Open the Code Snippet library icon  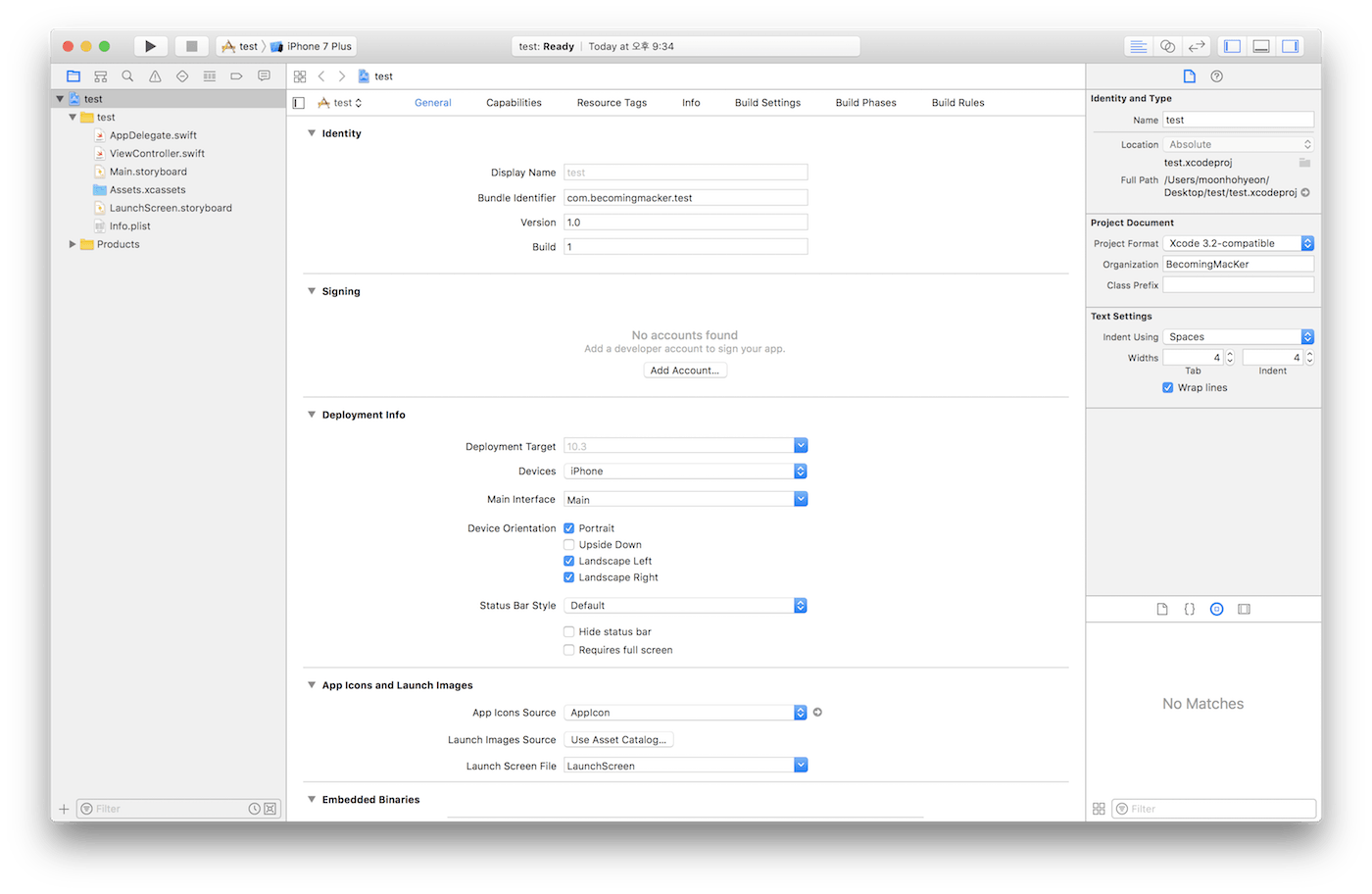pyautogui.click(x=1189, y=609)
